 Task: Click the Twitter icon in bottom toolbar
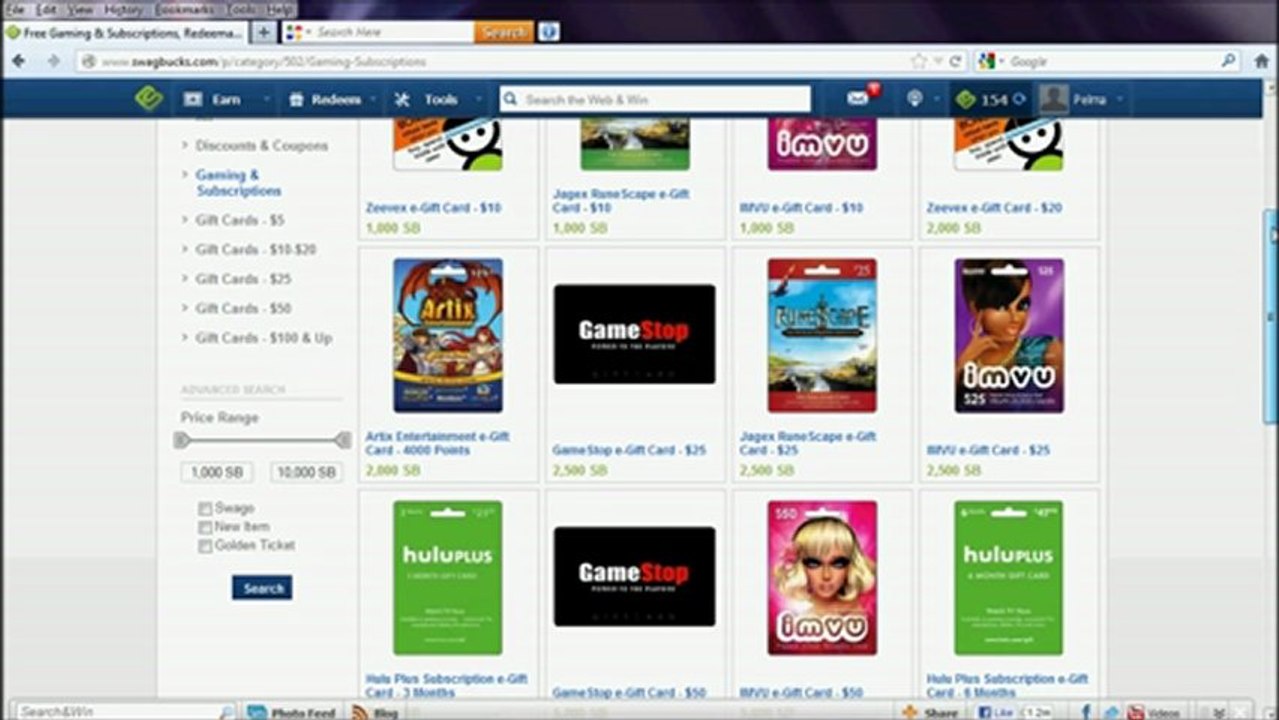pyautogui.click(x=1110, y=712)
